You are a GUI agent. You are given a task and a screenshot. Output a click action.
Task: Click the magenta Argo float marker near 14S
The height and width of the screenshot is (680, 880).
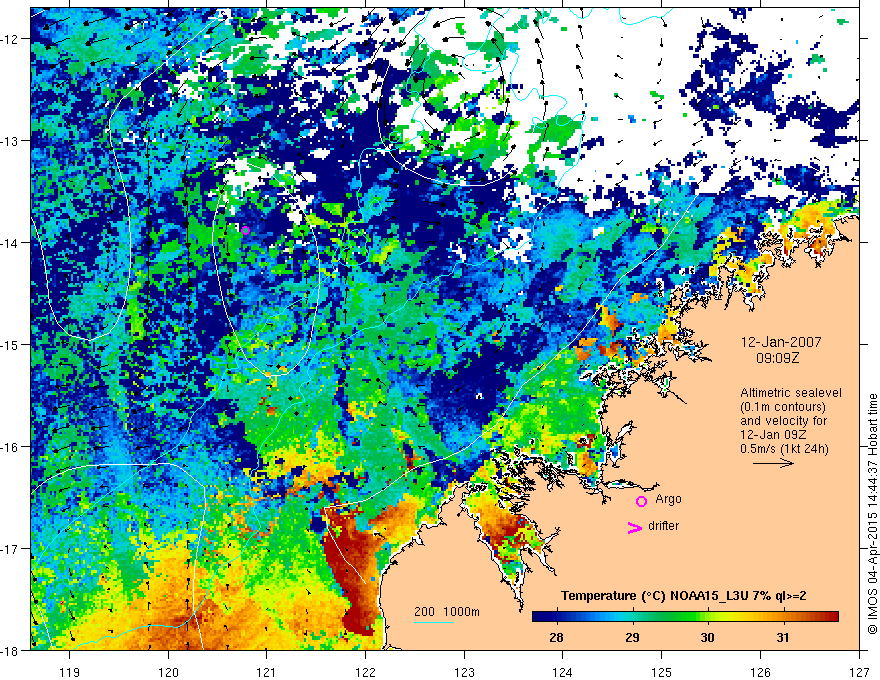[245, 230]
